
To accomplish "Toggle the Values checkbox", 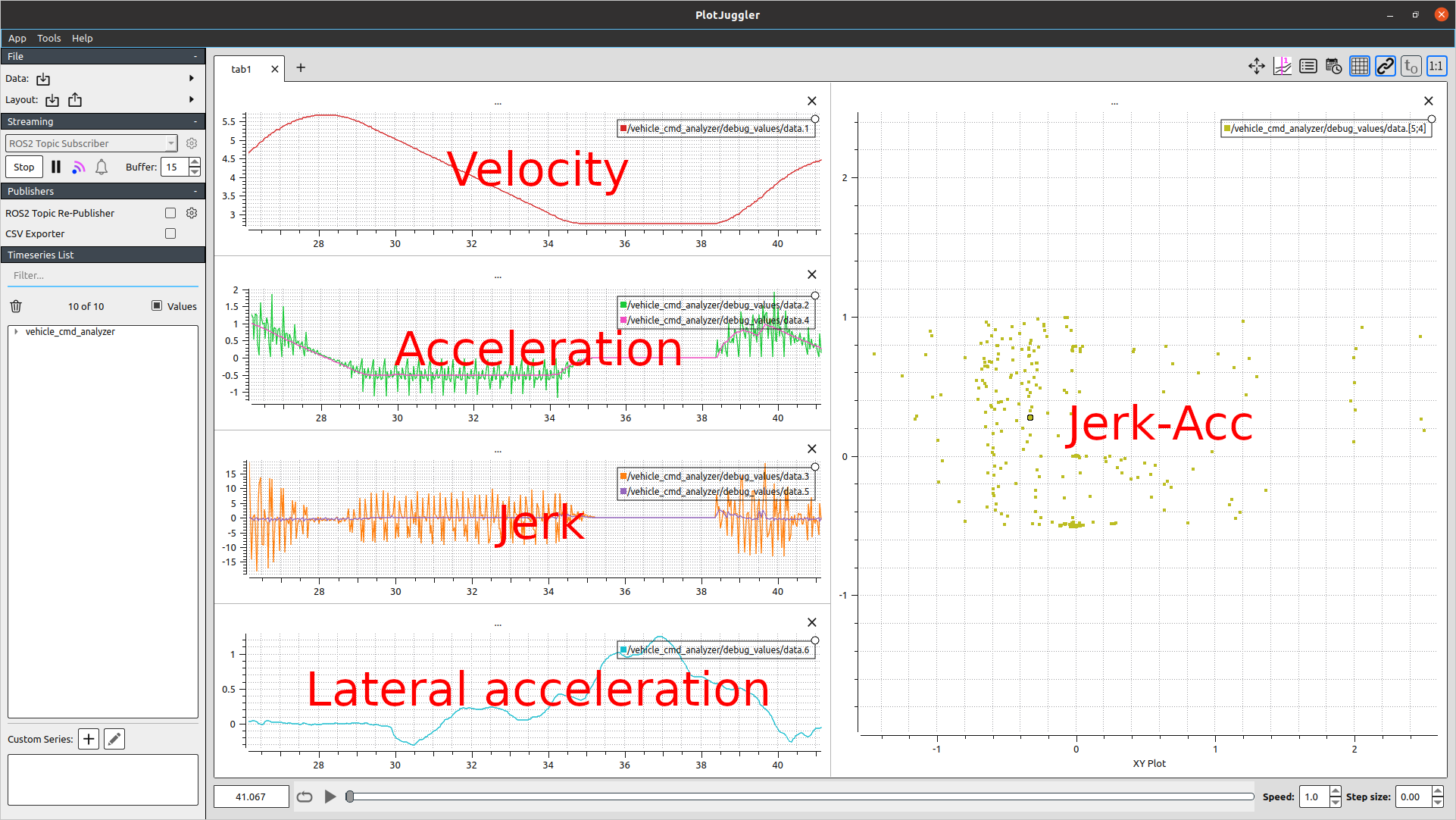I will 157,305.
